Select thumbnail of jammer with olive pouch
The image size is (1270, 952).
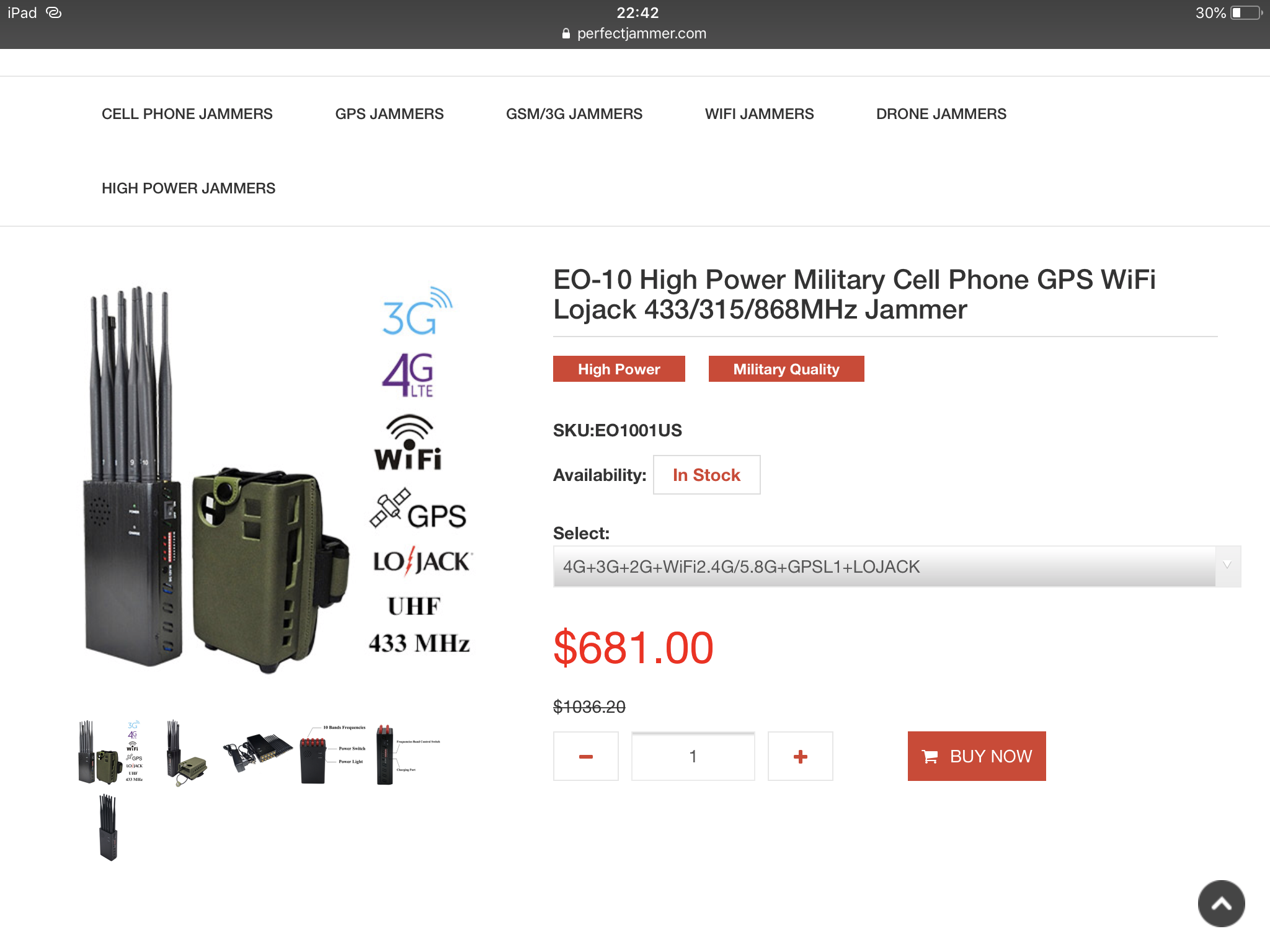point(185,752)
